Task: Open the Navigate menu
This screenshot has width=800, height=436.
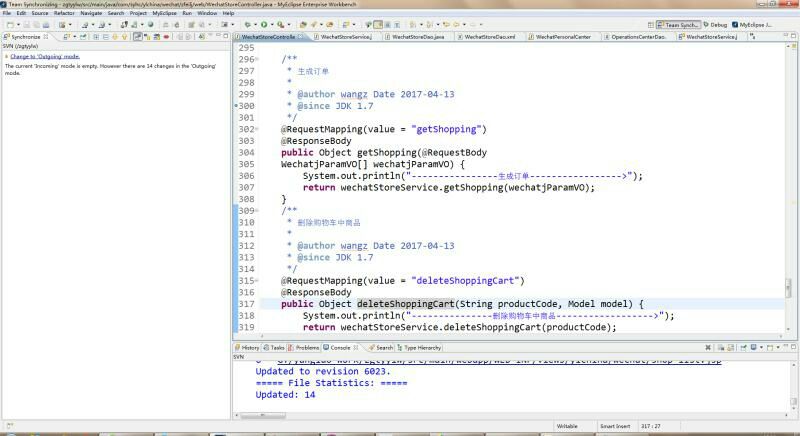Action: (91, 13)
